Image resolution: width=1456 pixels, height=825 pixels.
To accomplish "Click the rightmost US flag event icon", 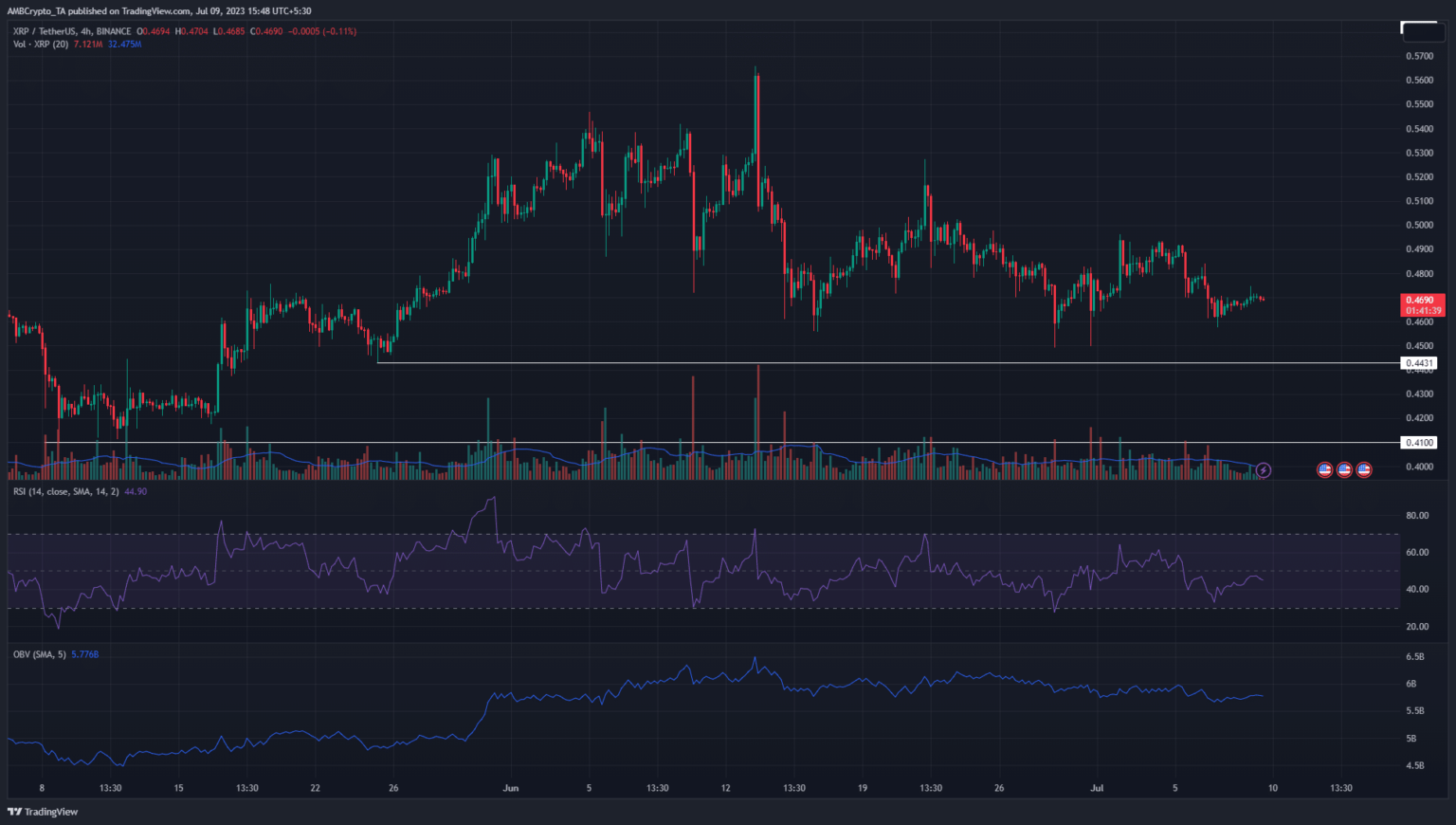I will click(1364, 469).
